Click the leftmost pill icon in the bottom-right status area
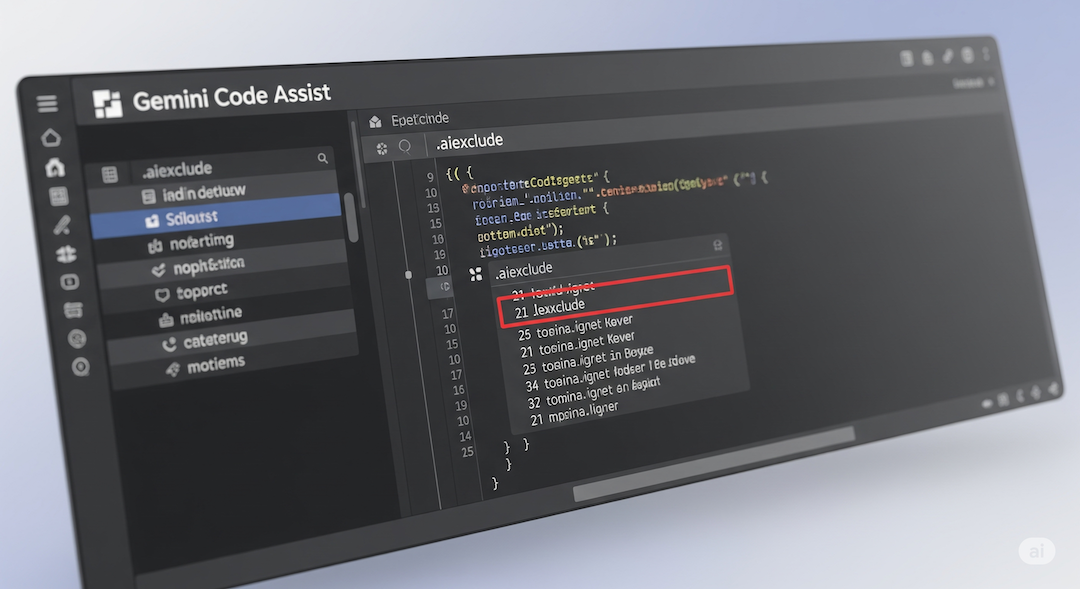The width and height of the screenshot is (1080, 589). (x=987, y=403)
